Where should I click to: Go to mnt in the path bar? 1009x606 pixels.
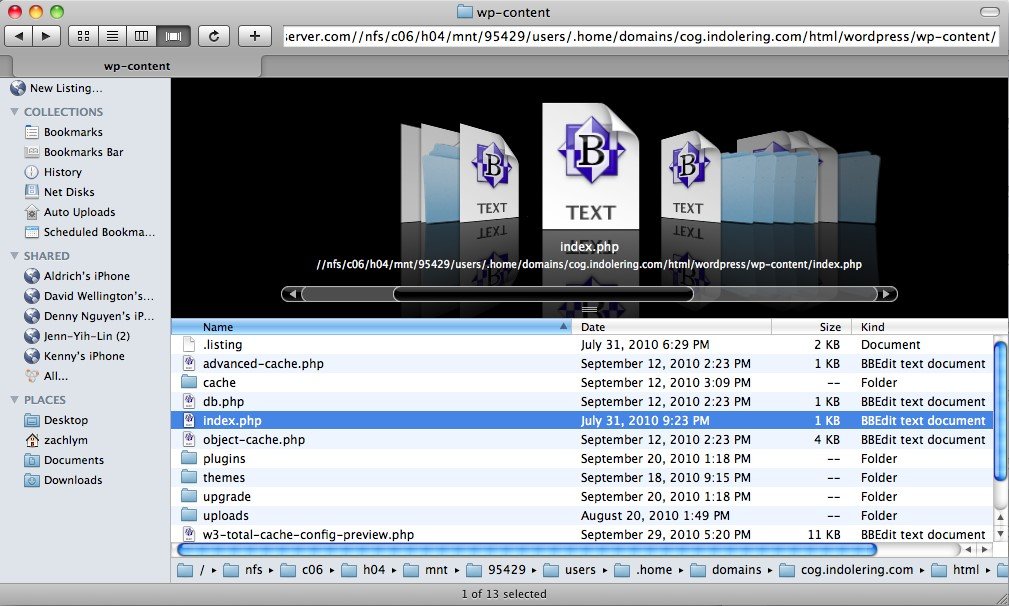click(427, 570)
